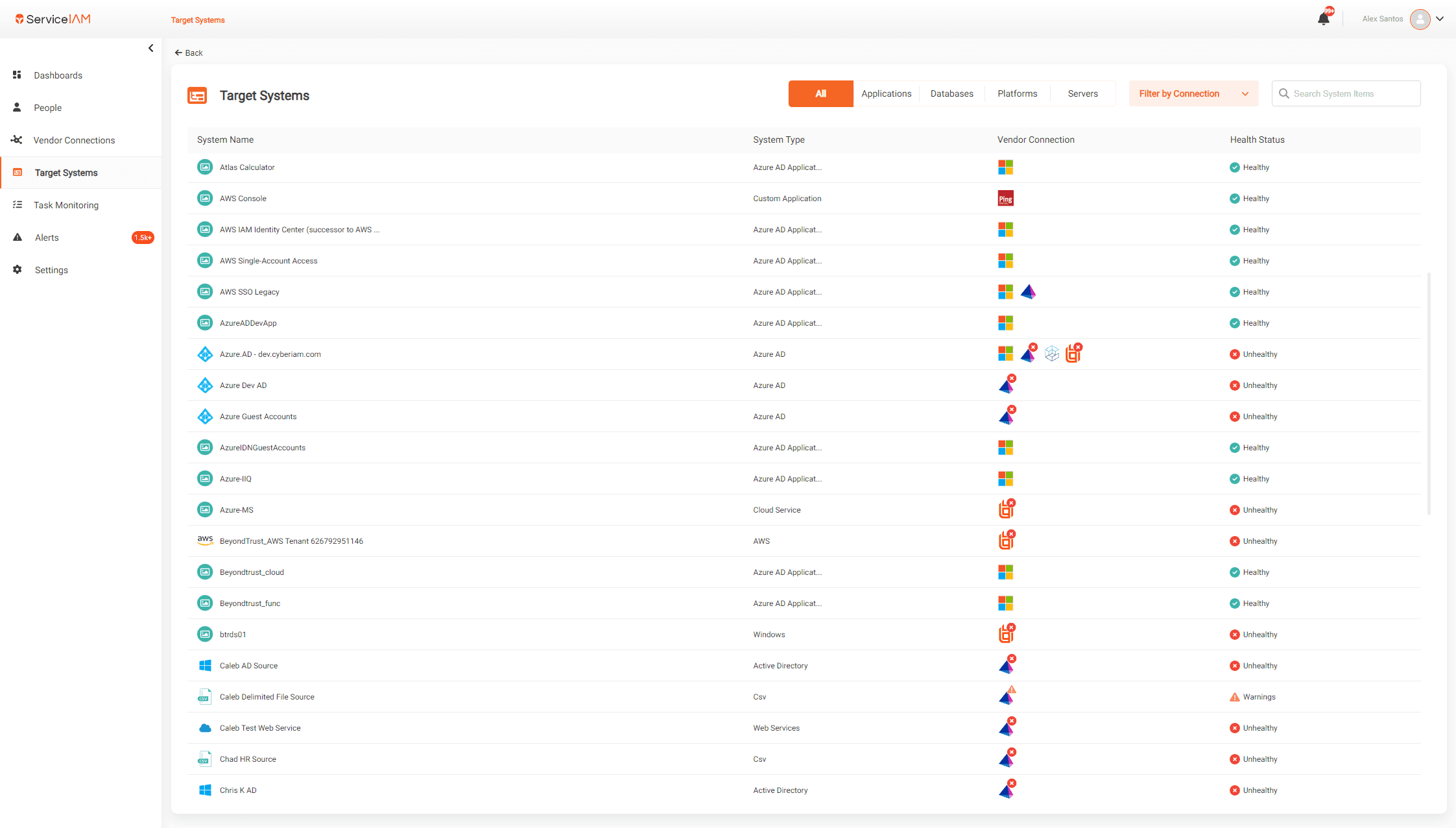Click the Cloud Service type for Azure-MS
This screenshot has width=1456, height=828.
776,510
